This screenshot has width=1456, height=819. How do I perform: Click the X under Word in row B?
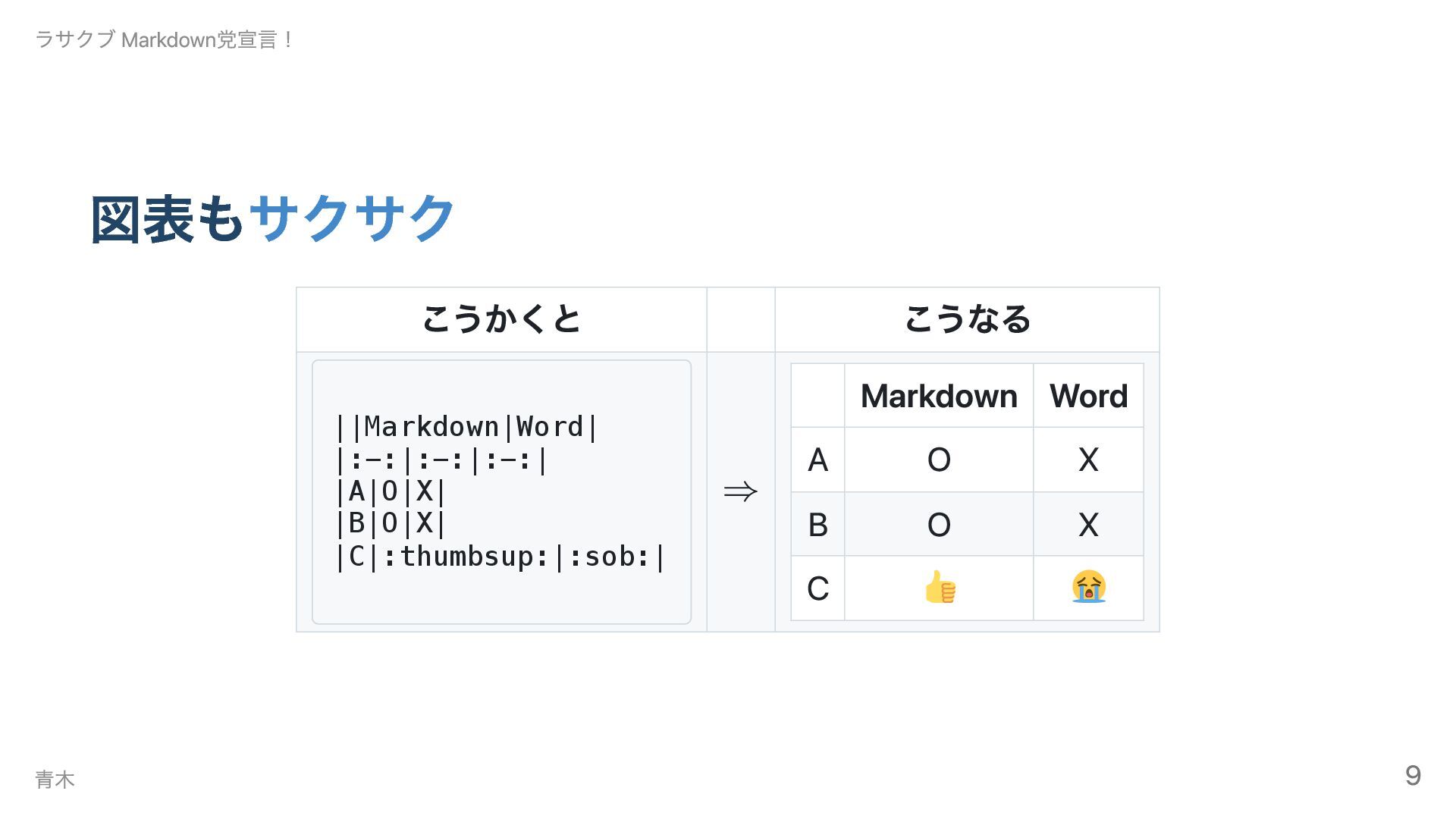(x=1088, y=525)
